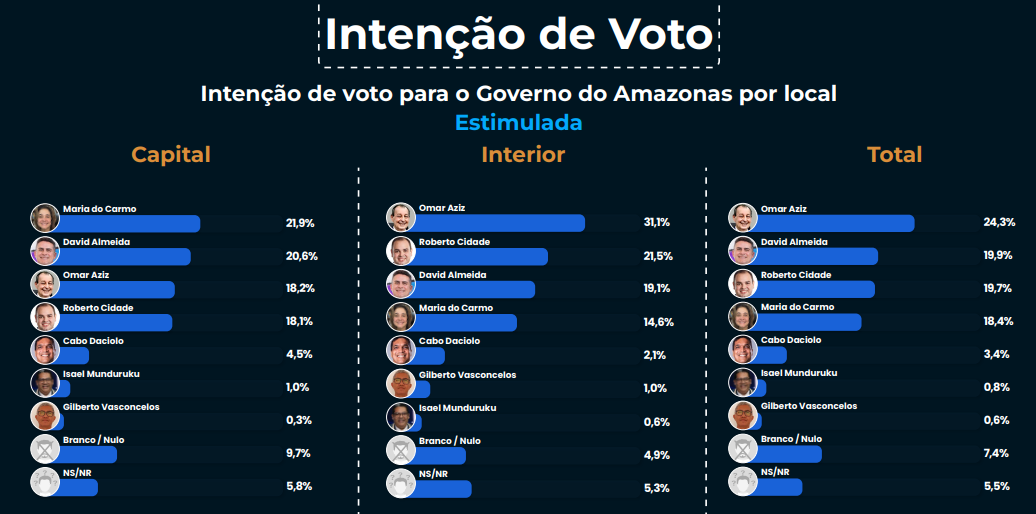The height and width of the screenshot is (514, 1036).
Task: Select David Almeida's photo under Capital
Action: pyautogui.click(x=45, y=250)
